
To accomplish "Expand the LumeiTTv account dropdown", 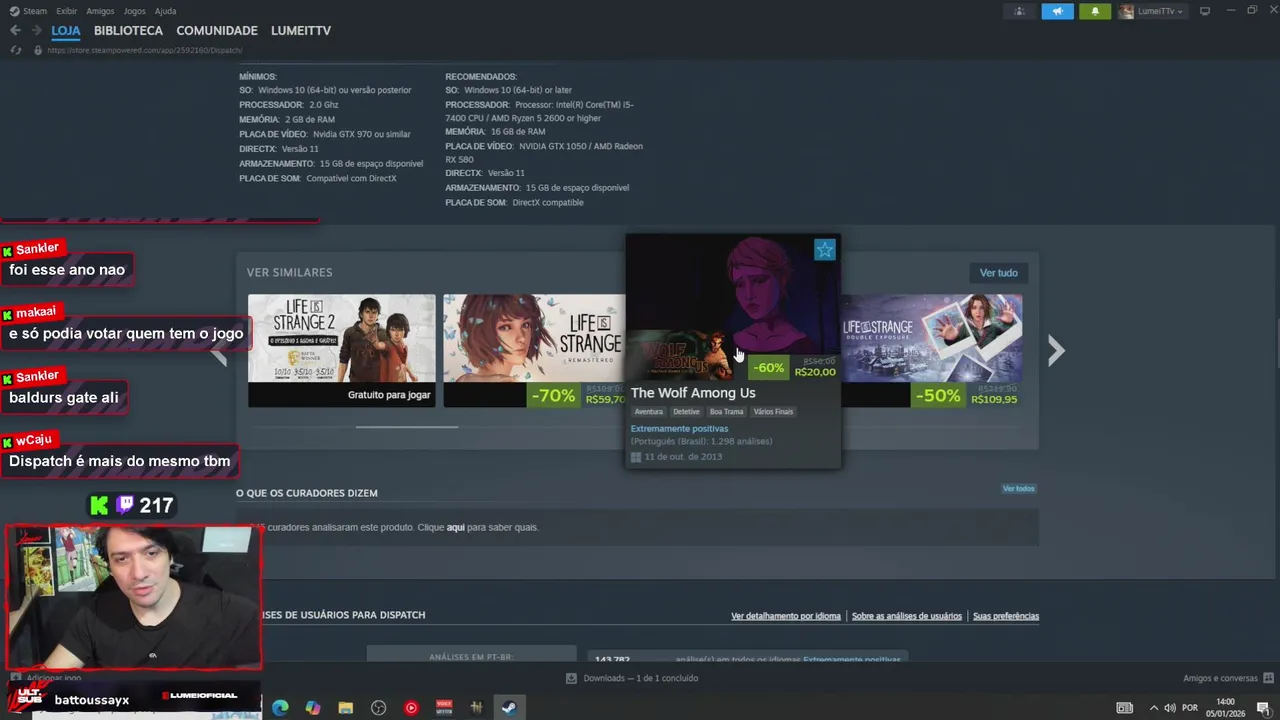I will pyautogui.click(x=1151, y=11).
